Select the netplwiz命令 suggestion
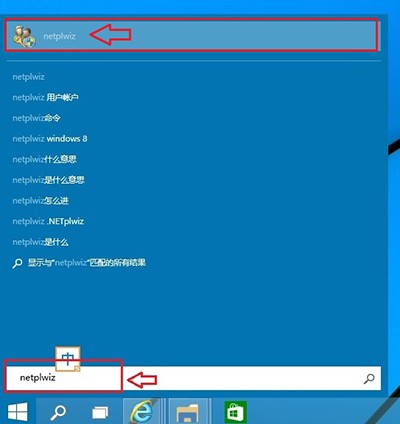The width and height of the screenshot is (400, 424). tap(36, 118)
